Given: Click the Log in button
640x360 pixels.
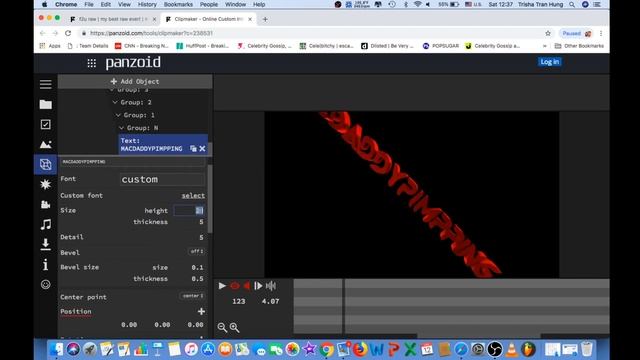Looking at the screenshot, I should [549, 62].
